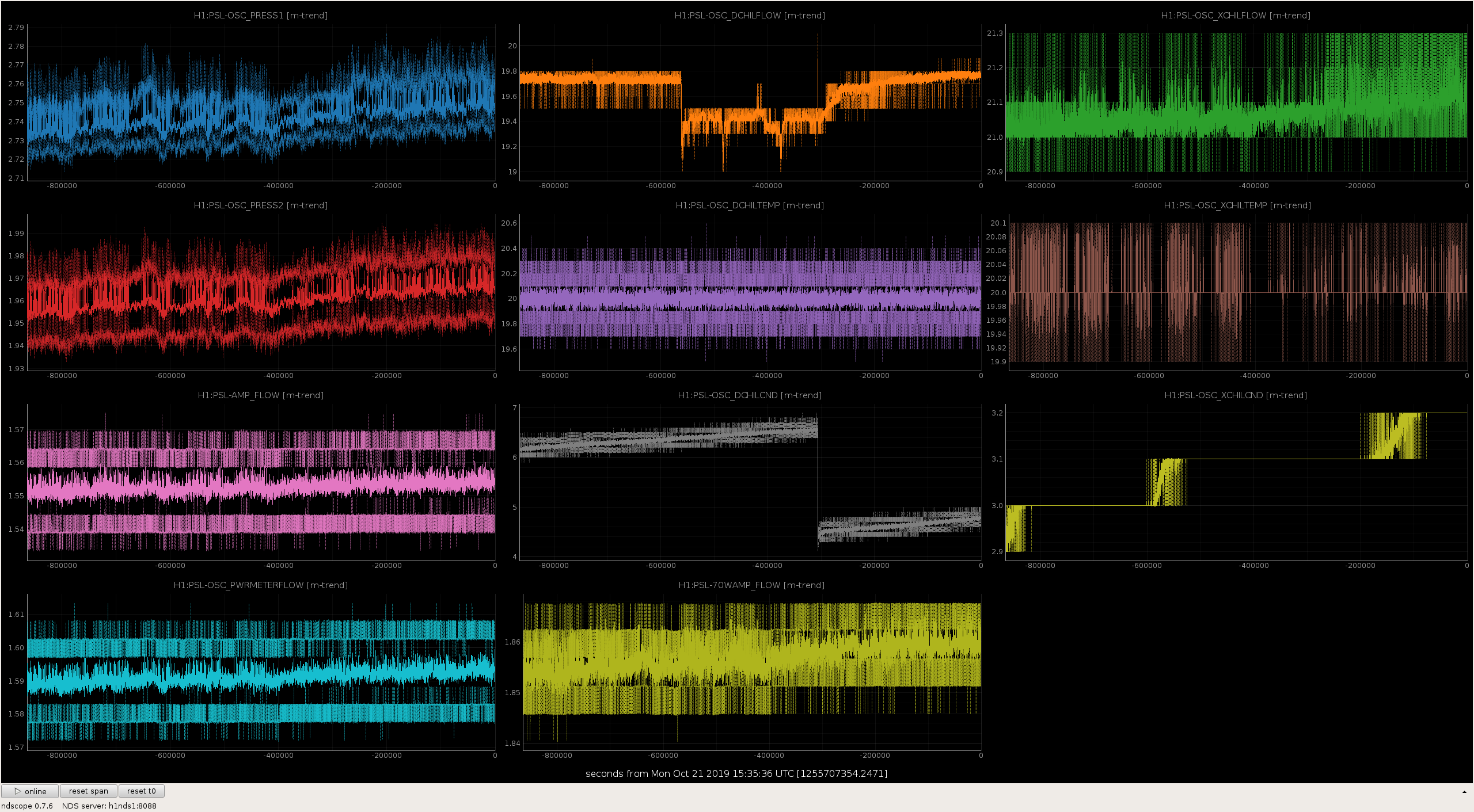Select the H1:PSL-OSC_XCHILTEMP plot title
Screen dimensions: 1474x812
coord(1237,205)
